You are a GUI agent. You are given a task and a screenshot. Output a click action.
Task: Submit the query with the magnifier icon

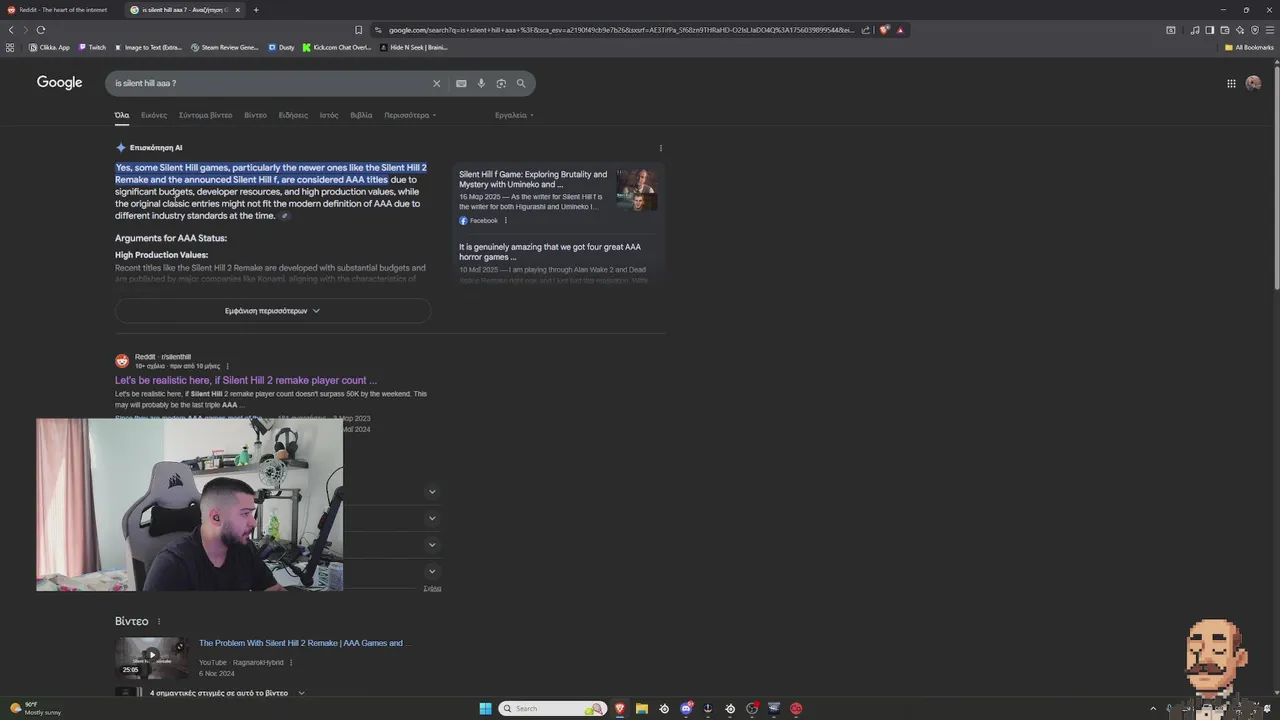(x=521, y=83)
